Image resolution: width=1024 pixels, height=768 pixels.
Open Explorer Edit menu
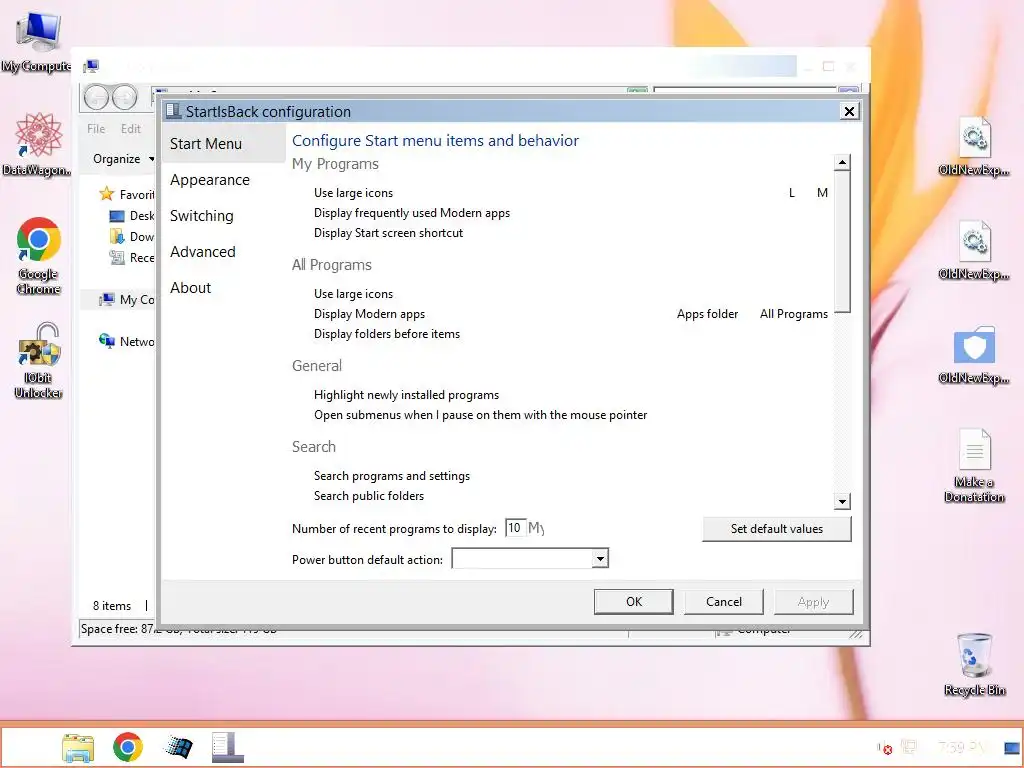click(x=131, y=129)
